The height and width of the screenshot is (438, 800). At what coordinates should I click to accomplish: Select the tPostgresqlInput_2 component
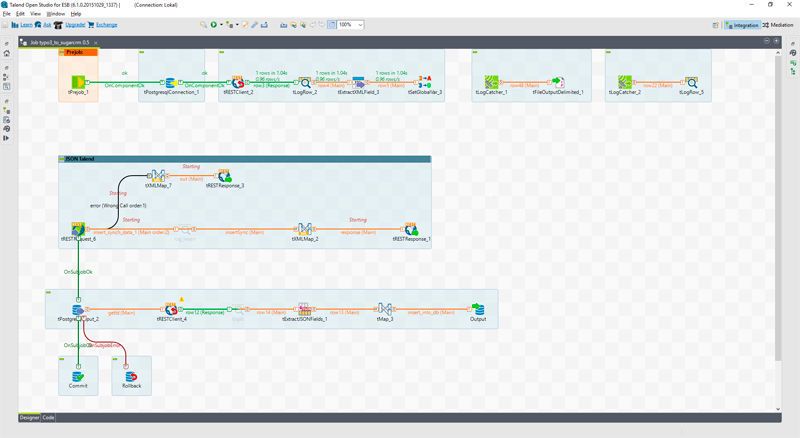tap(78, 309)
